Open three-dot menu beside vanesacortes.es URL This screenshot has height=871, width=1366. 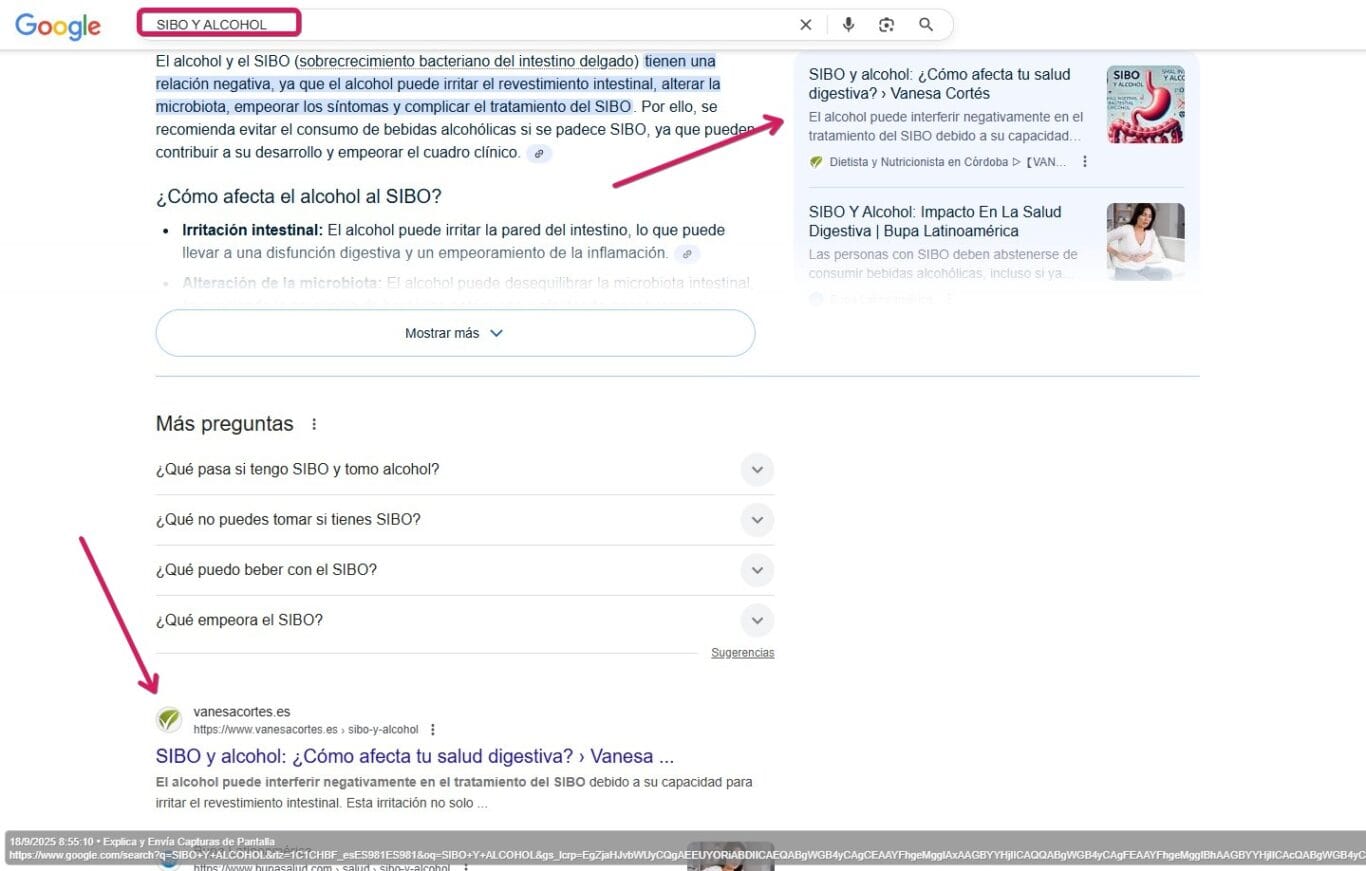[x=432, y=730]
